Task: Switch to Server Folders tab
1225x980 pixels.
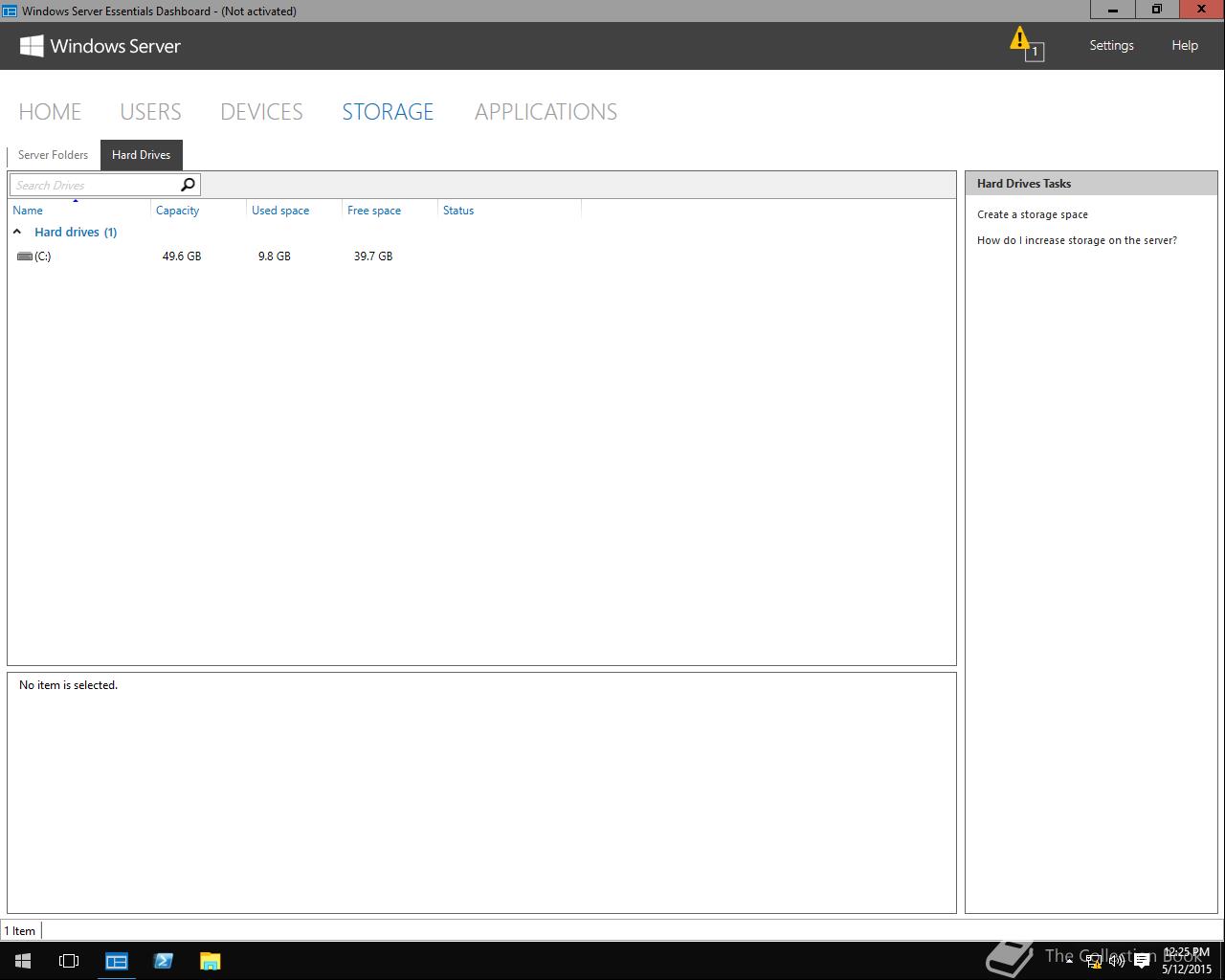Action: 53,155
